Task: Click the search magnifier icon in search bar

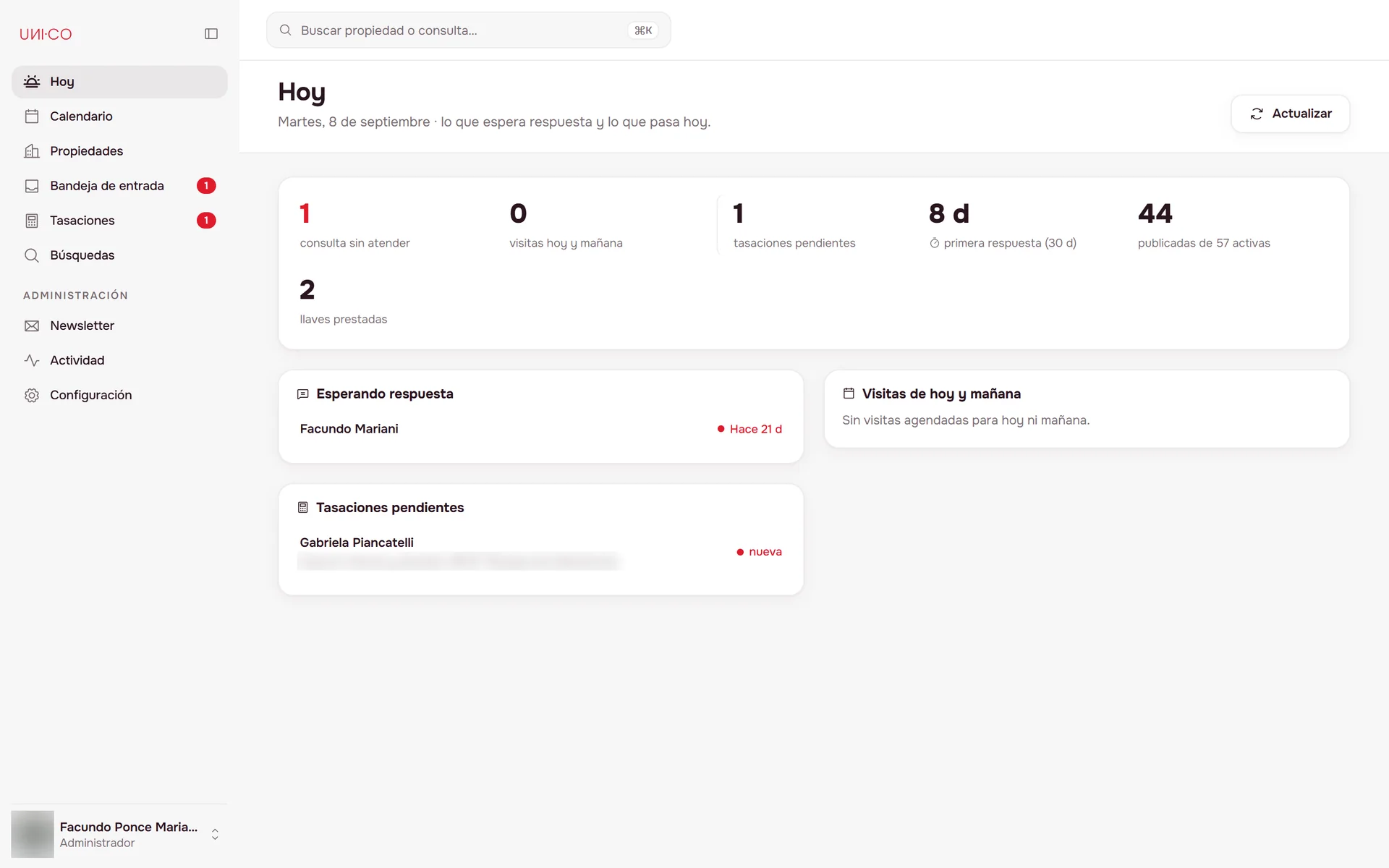Action: 286,30
